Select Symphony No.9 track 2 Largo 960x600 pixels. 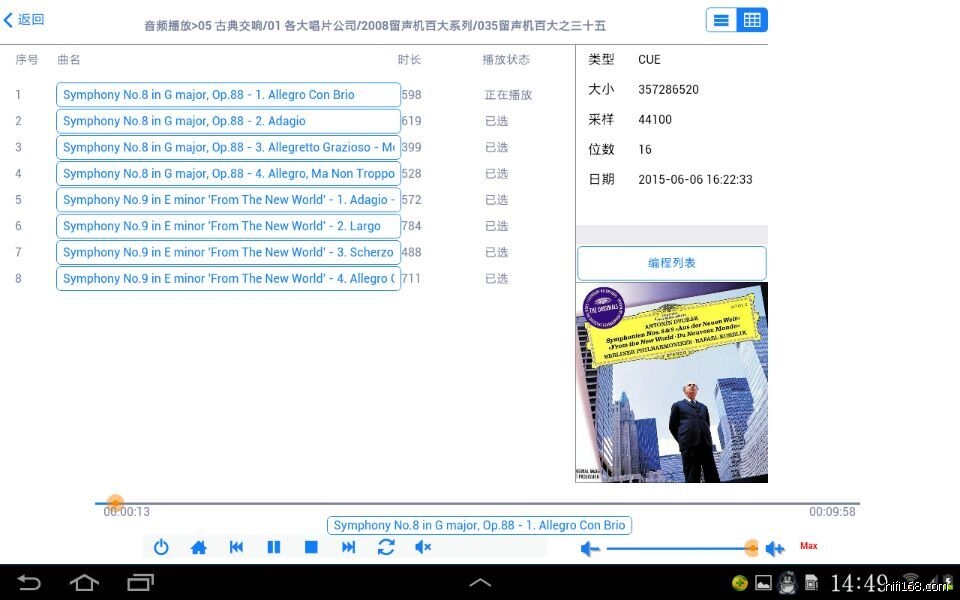pyautogui.click(x=228, y=226)
